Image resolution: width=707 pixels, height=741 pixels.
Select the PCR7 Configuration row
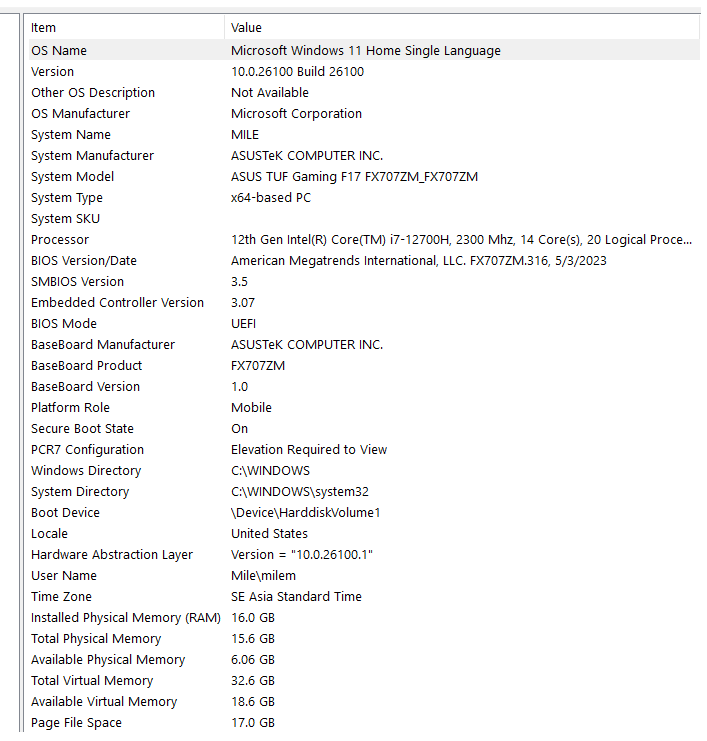(x=364, y=449)
